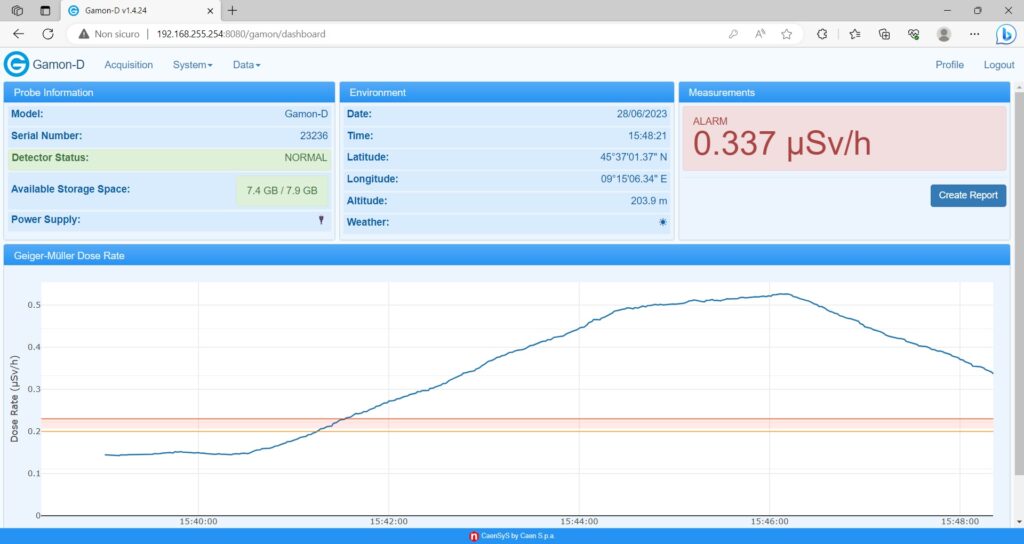This screenshot has width=1024, height=544.
Task: Click the Geiger-Müller Dose Rate header
Action: click(507, 255)
